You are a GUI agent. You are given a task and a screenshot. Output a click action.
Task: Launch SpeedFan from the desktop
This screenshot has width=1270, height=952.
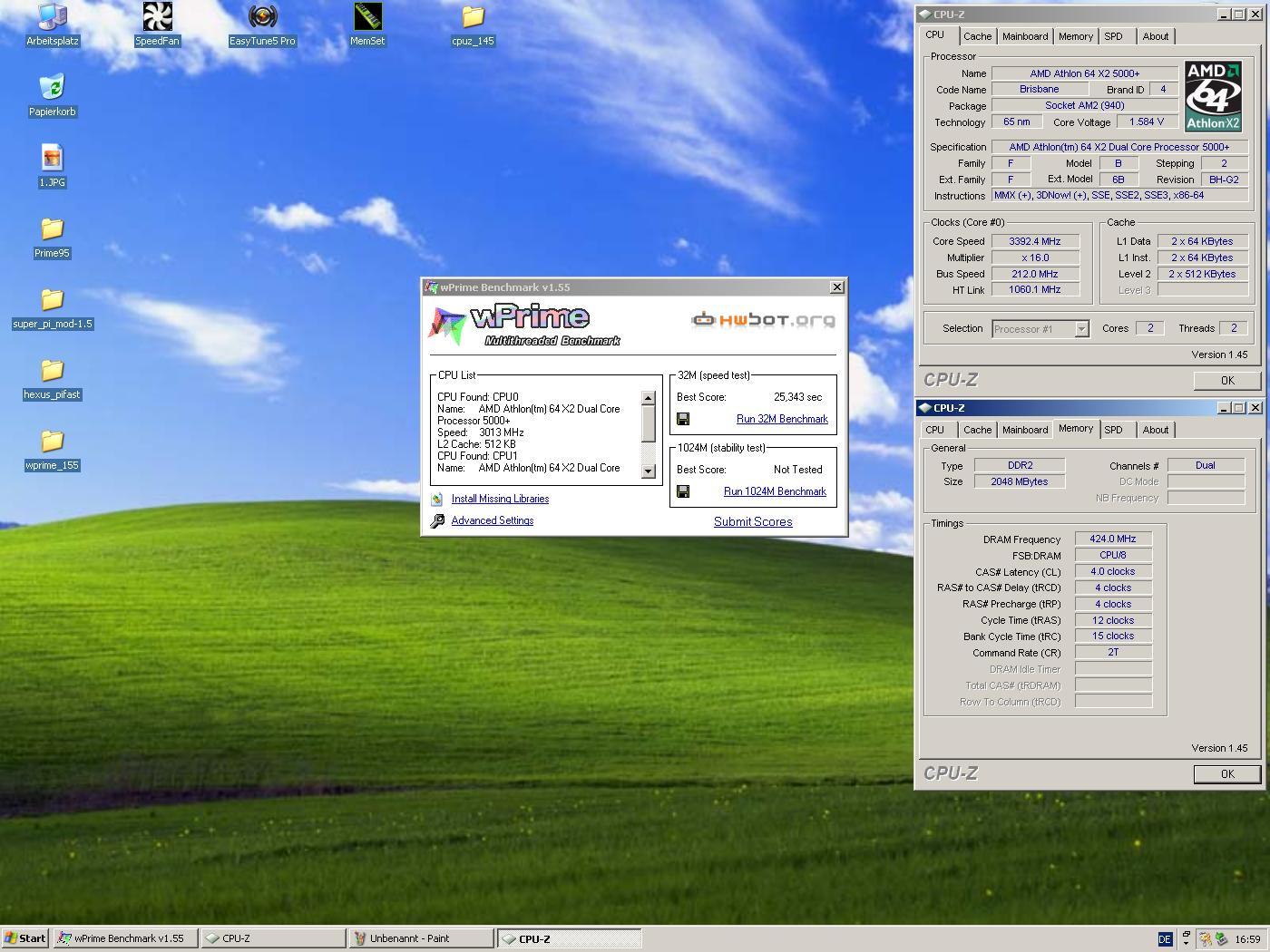coord(157,24)
